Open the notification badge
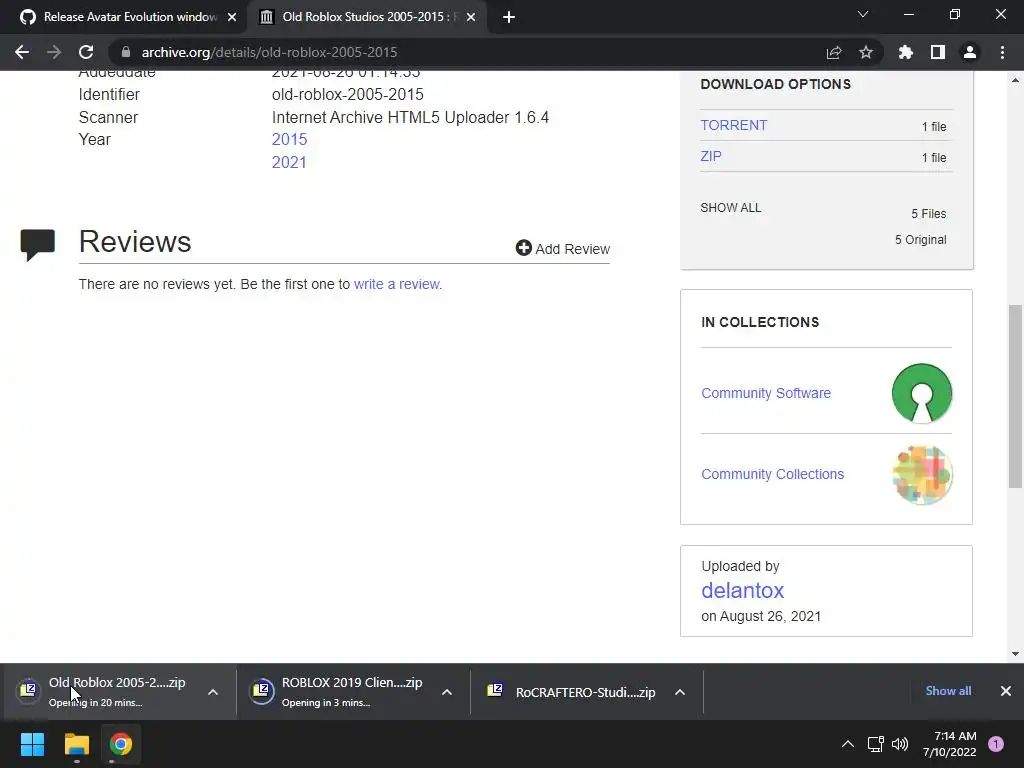Viewport: 1024px width, 768px height. click(x=996, y=744)
